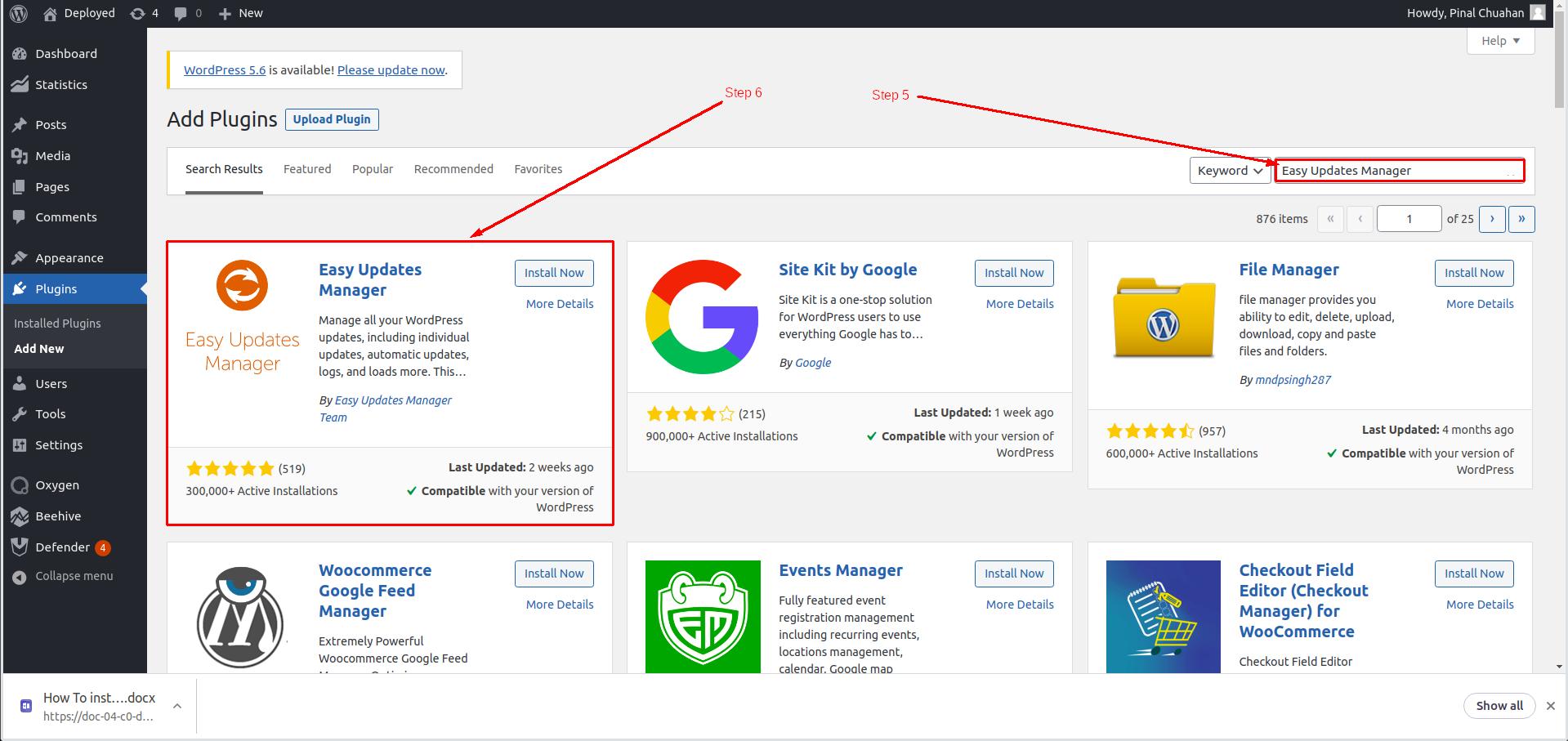Click the plus New content icon

coord(225,13)
